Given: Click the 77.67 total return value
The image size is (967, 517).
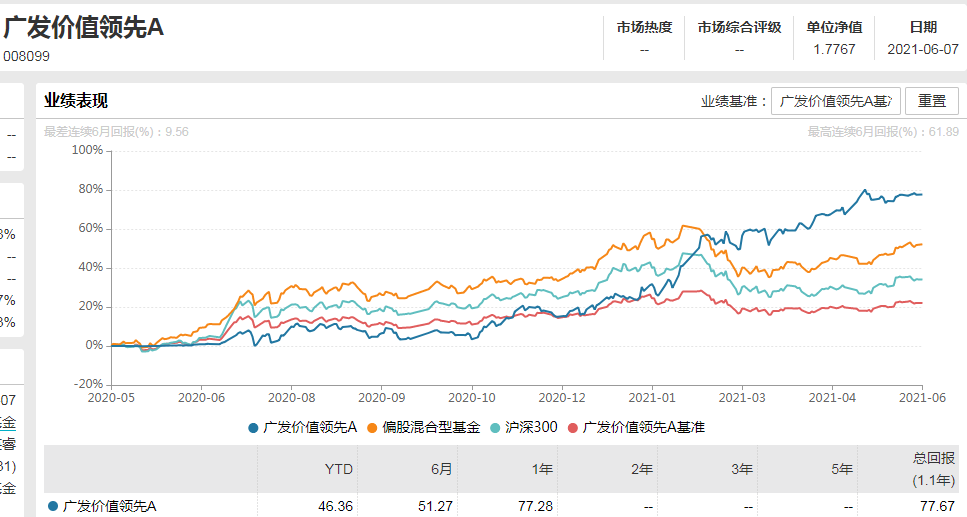Looking at the screenshot, I should pos(937,507).
